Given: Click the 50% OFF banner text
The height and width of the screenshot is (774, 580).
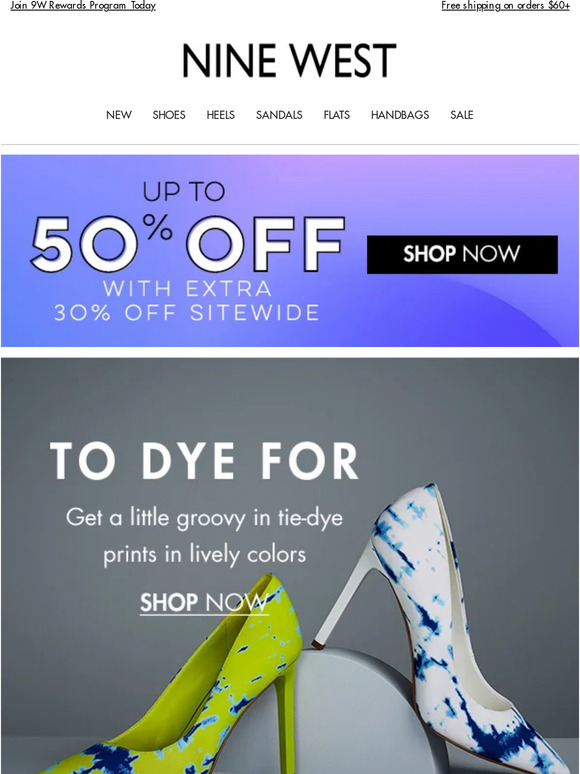Looking at the screenshot, I should click(188, 243).
